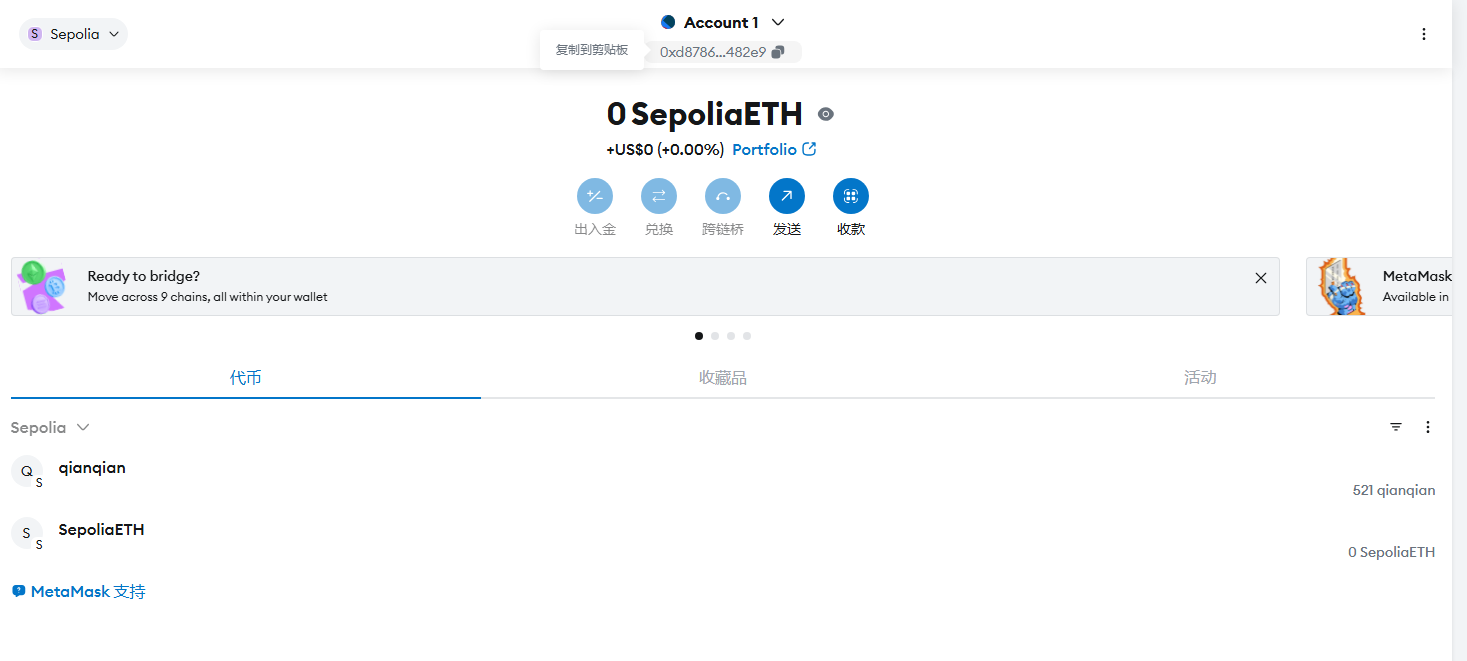Image resolution: width=1467 pixels, height=661 pixels.
Task: Open the MetaMask 支持 support link
Action: 80,592
